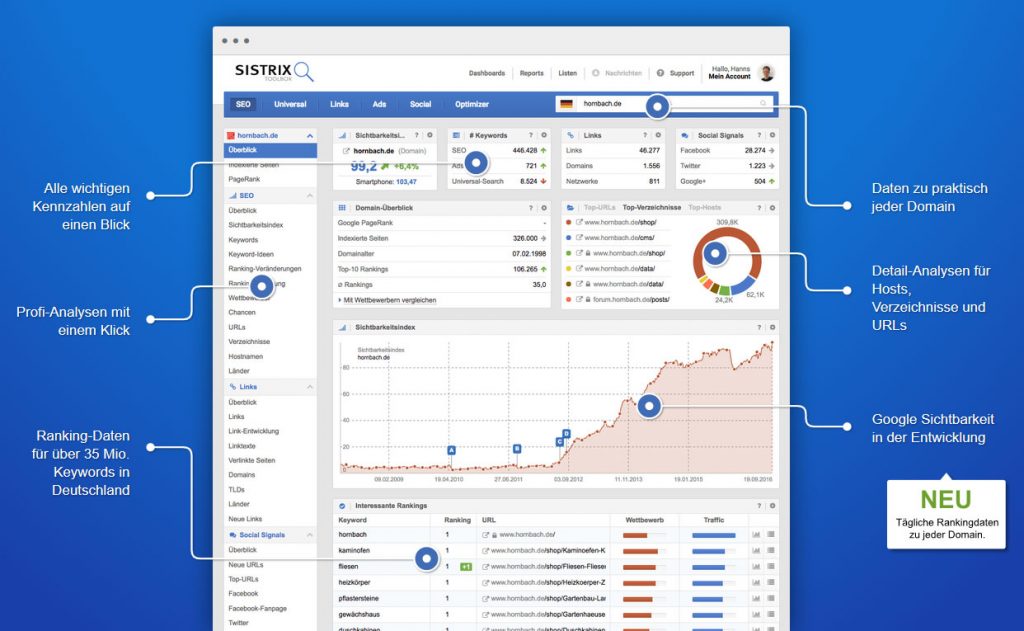
Task: Click the Support question mark icon
Action: [x=660, y=72]
